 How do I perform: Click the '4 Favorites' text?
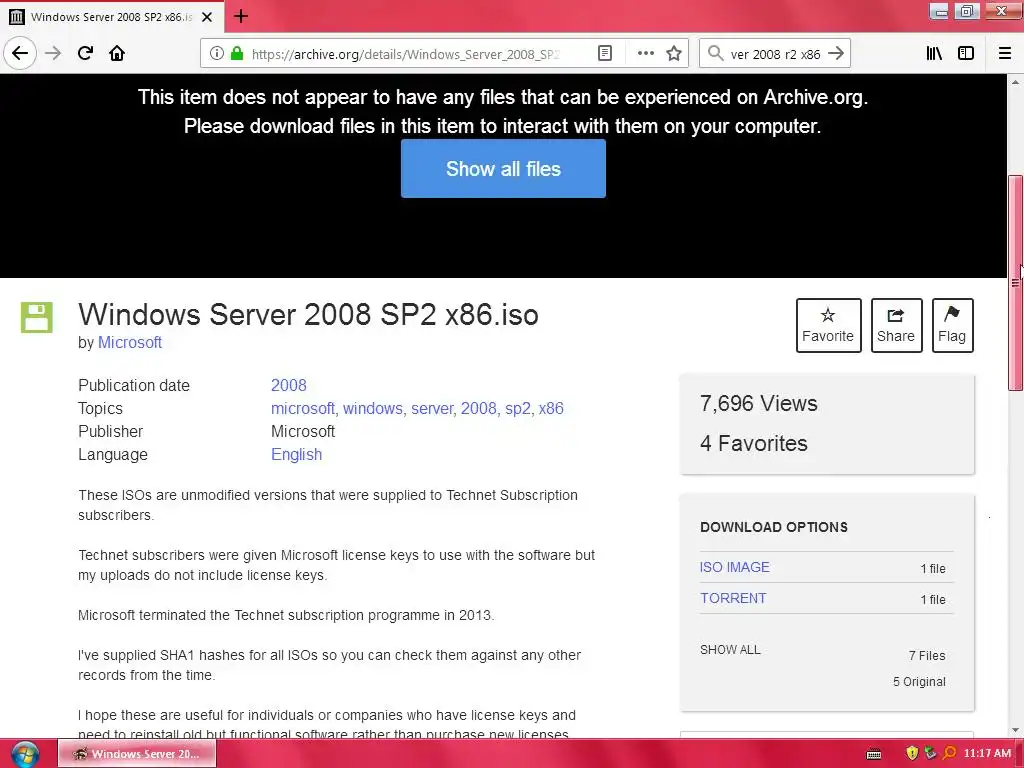(x=754, y=443)
